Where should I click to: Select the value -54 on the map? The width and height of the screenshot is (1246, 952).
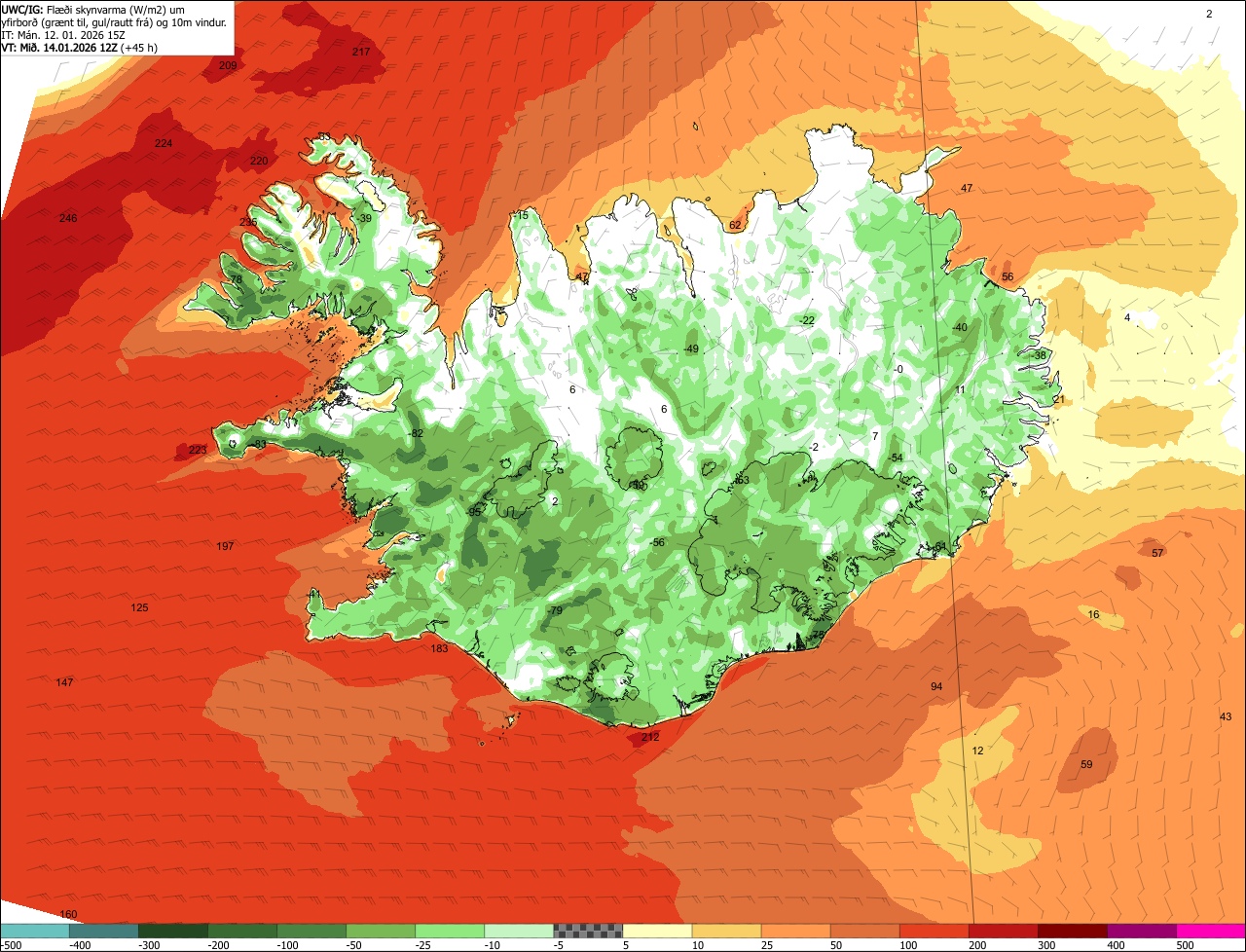896,458
